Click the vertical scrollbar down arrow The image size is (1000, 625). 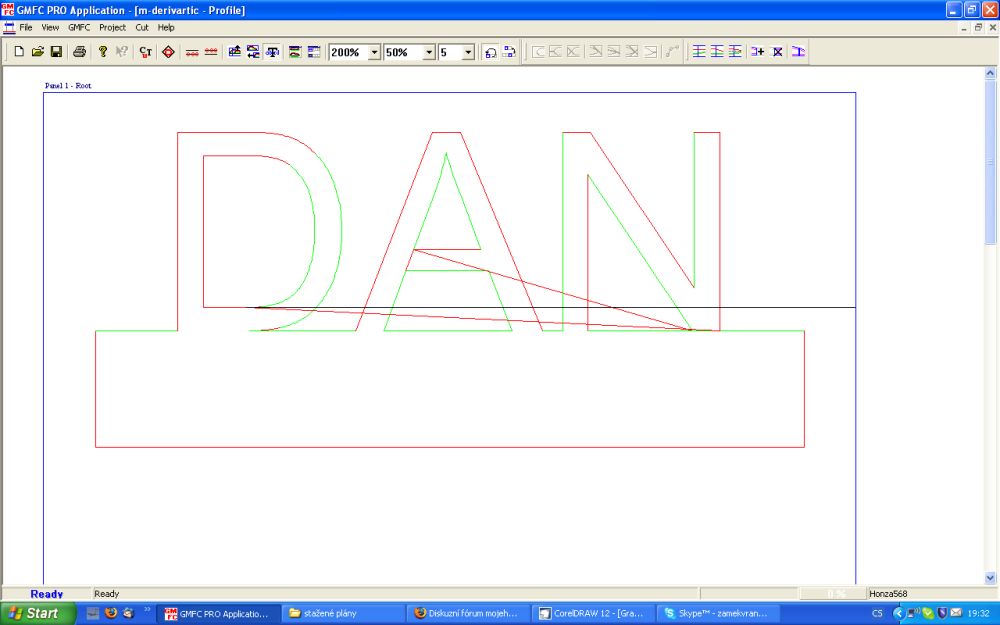991,577
